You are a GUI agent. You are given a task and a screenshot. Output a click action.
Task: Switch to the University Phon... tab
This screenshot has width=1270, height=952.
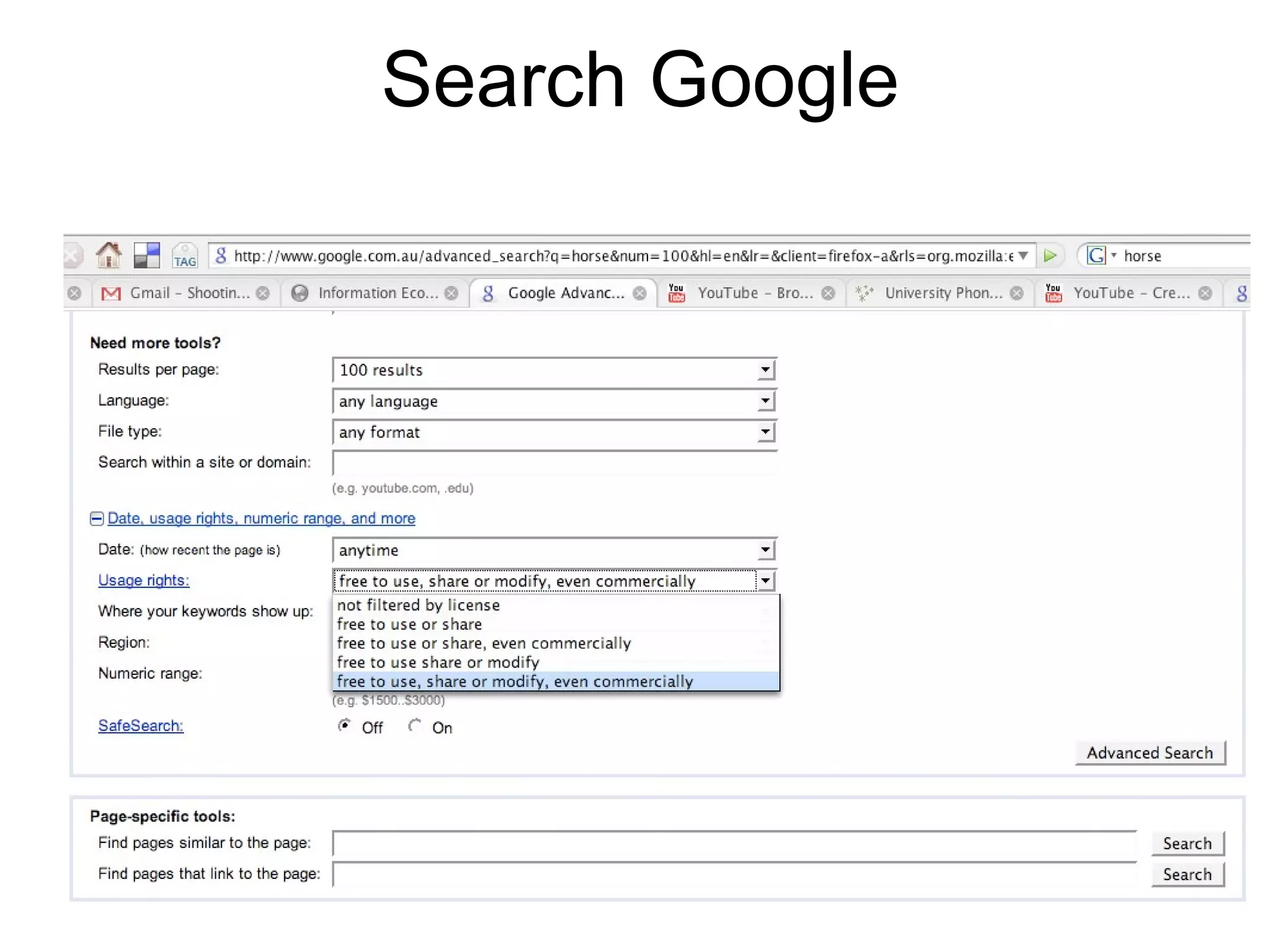[943, 293]
